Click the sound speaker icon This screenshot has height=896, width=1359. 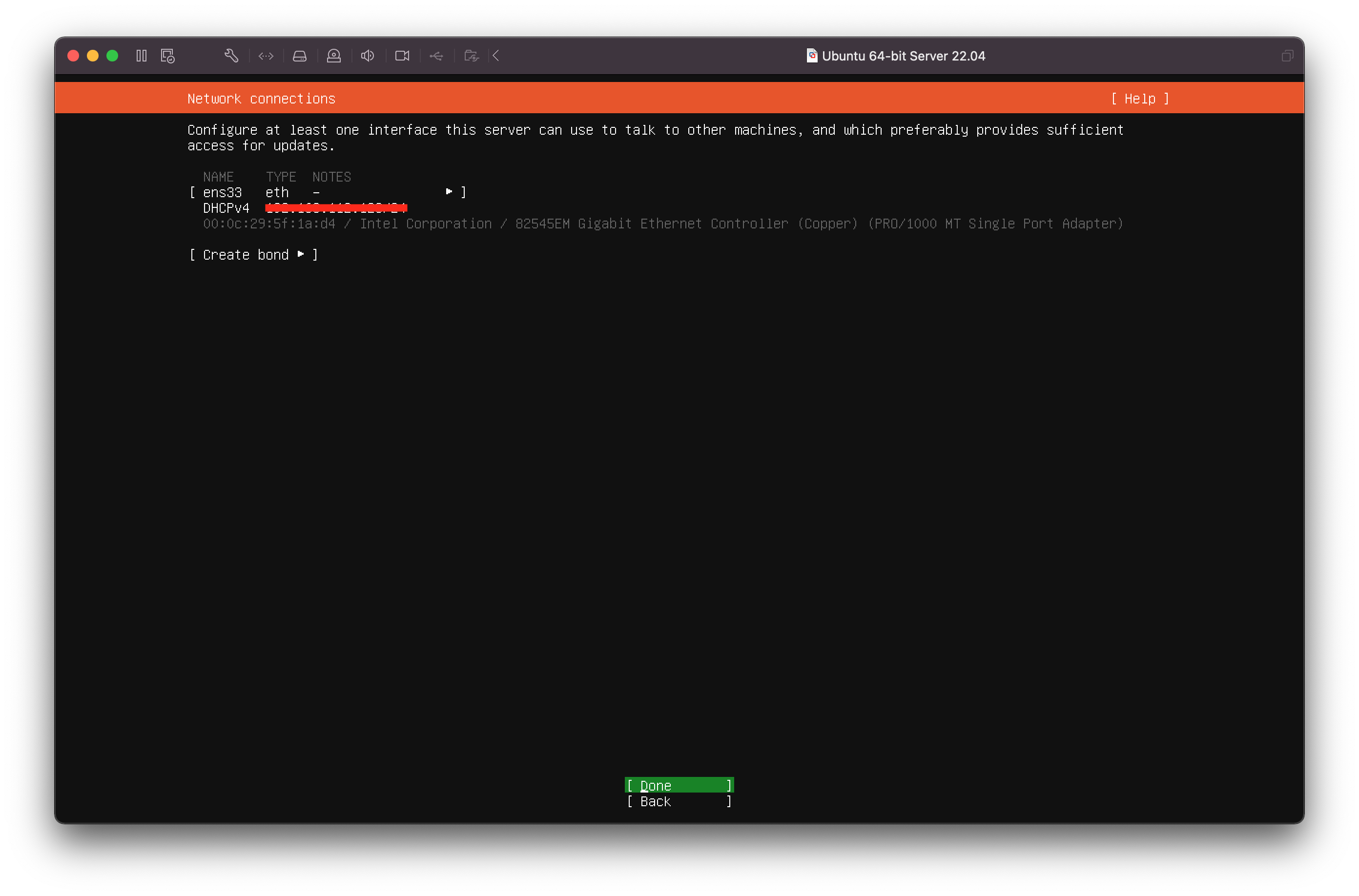(x=368, y=56)
